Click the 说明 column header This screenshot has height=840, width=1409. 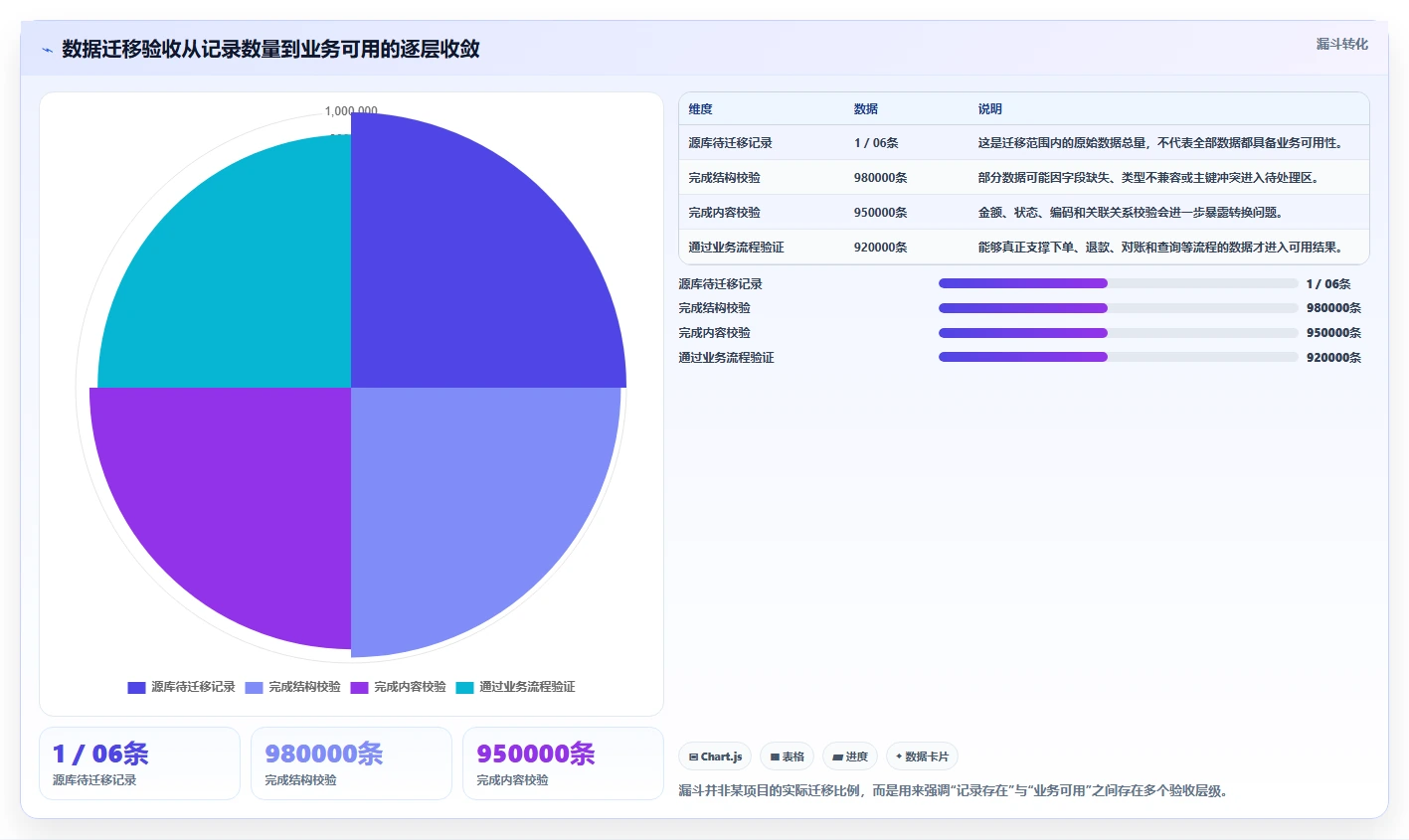(989, 109)
